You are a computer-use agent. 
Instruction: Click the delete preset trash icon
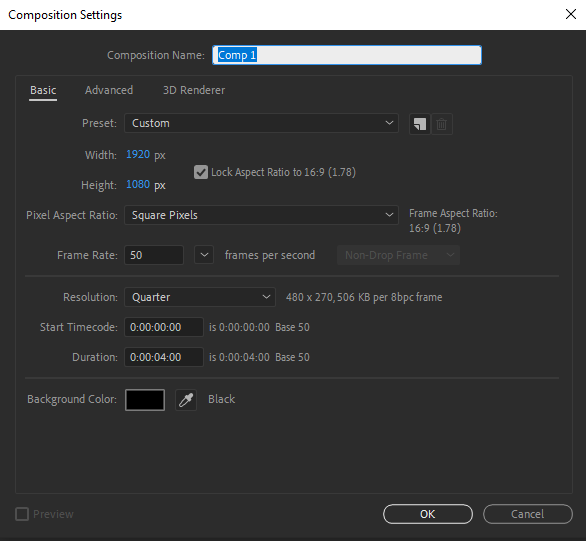(x=442, y=124)
